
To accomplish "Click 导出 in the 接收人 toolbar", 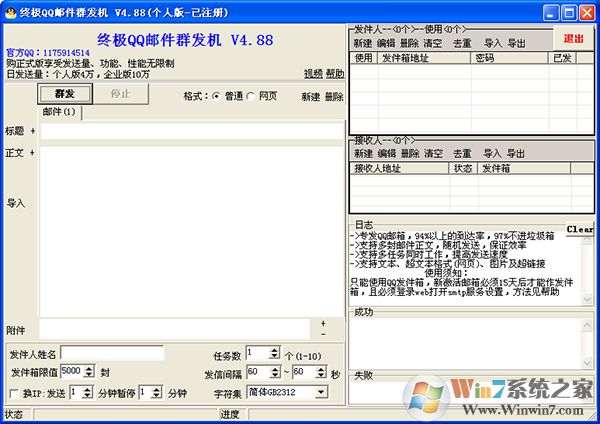I will pos(515,154).
